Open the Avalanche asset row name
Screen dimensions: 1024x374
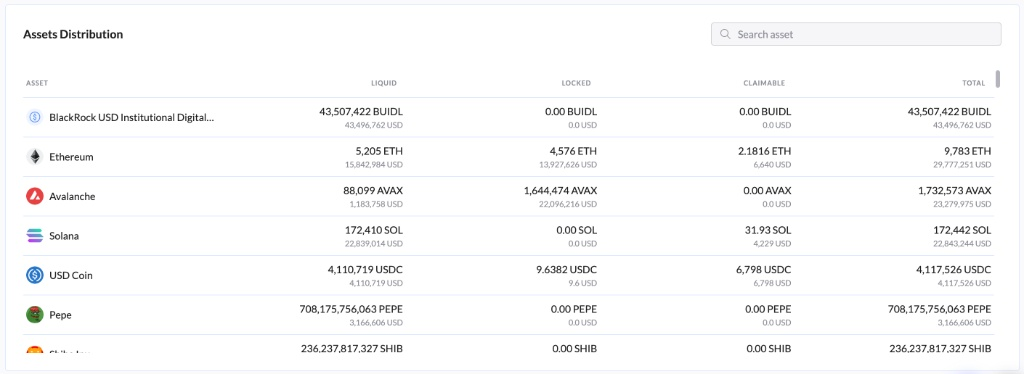72,196
